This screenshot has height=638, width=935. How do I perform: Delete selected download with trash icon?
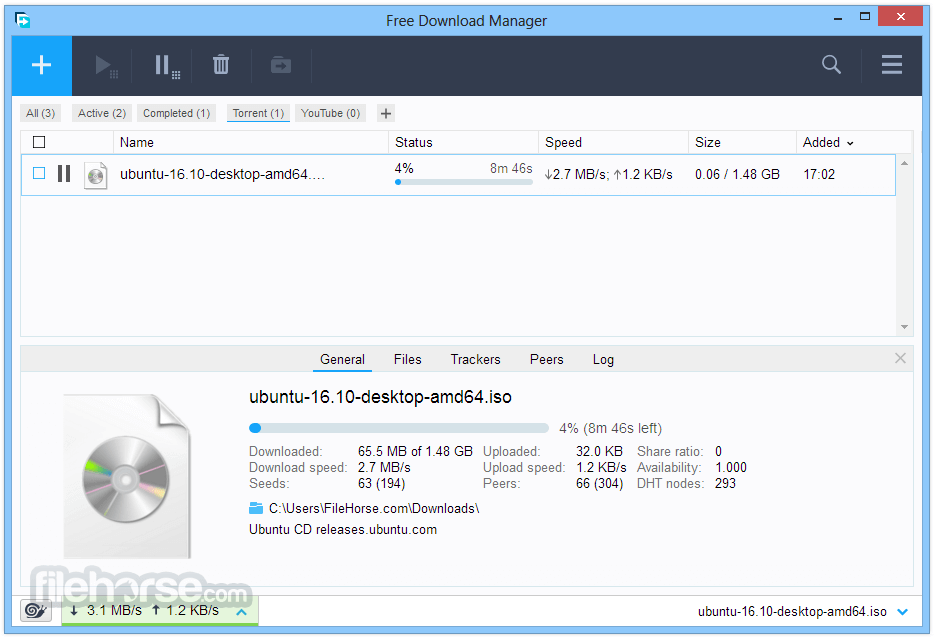221,64
